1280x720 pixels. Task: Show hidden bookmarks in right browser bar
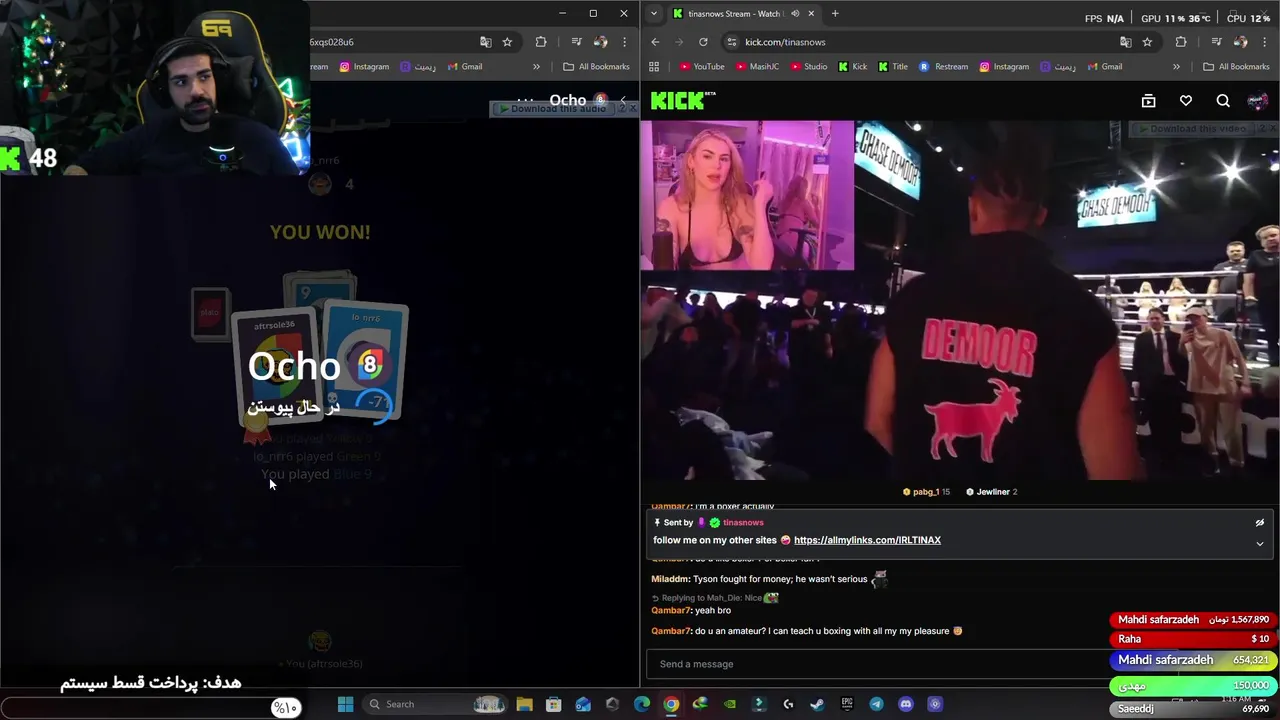coord(1176,67)
